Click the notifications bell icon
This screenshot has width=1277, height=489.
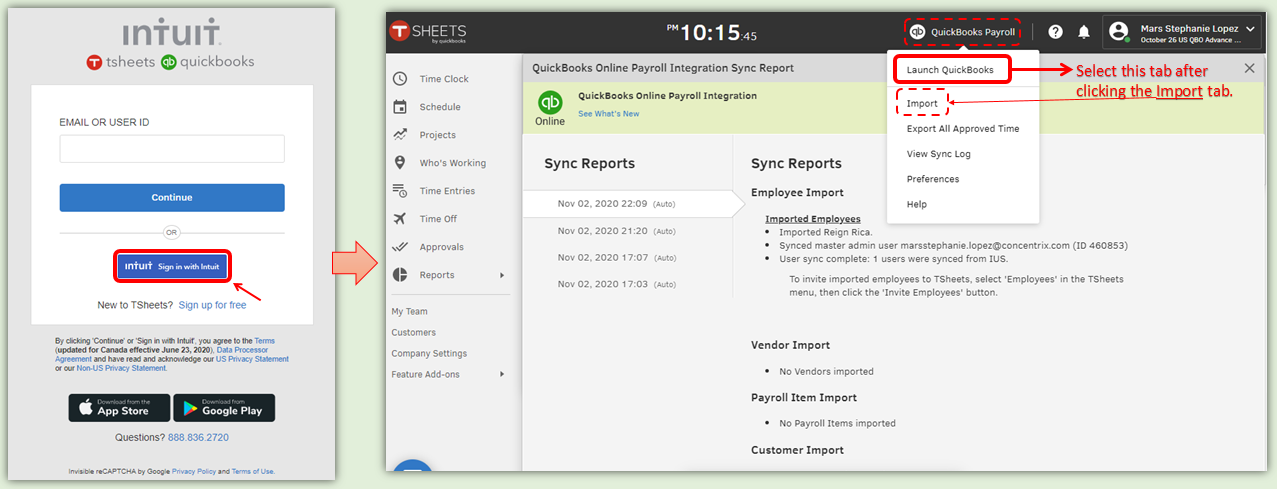[1084, 32]
